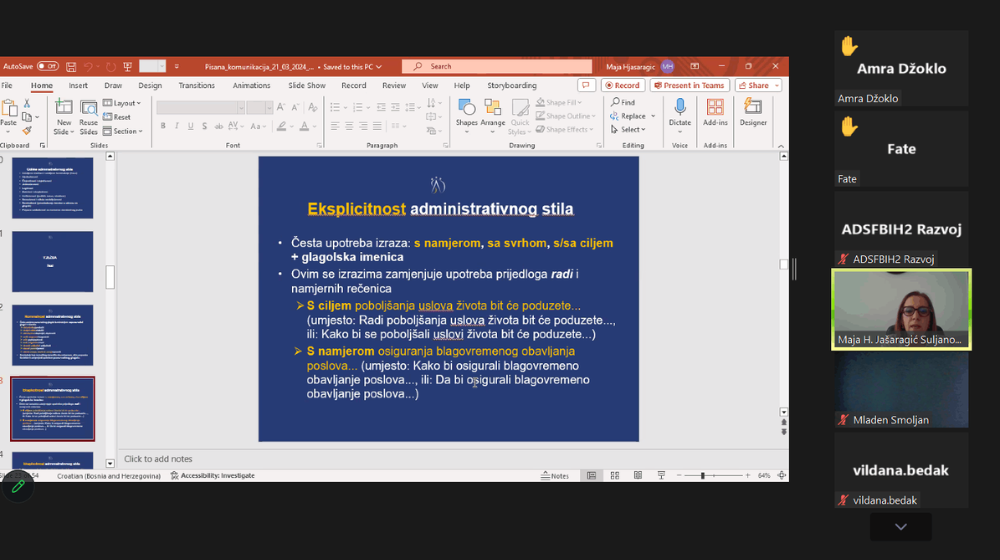Viewport: 1000px width, 560px height.
Task: Open the Designer pane
Action: point(753,113)
